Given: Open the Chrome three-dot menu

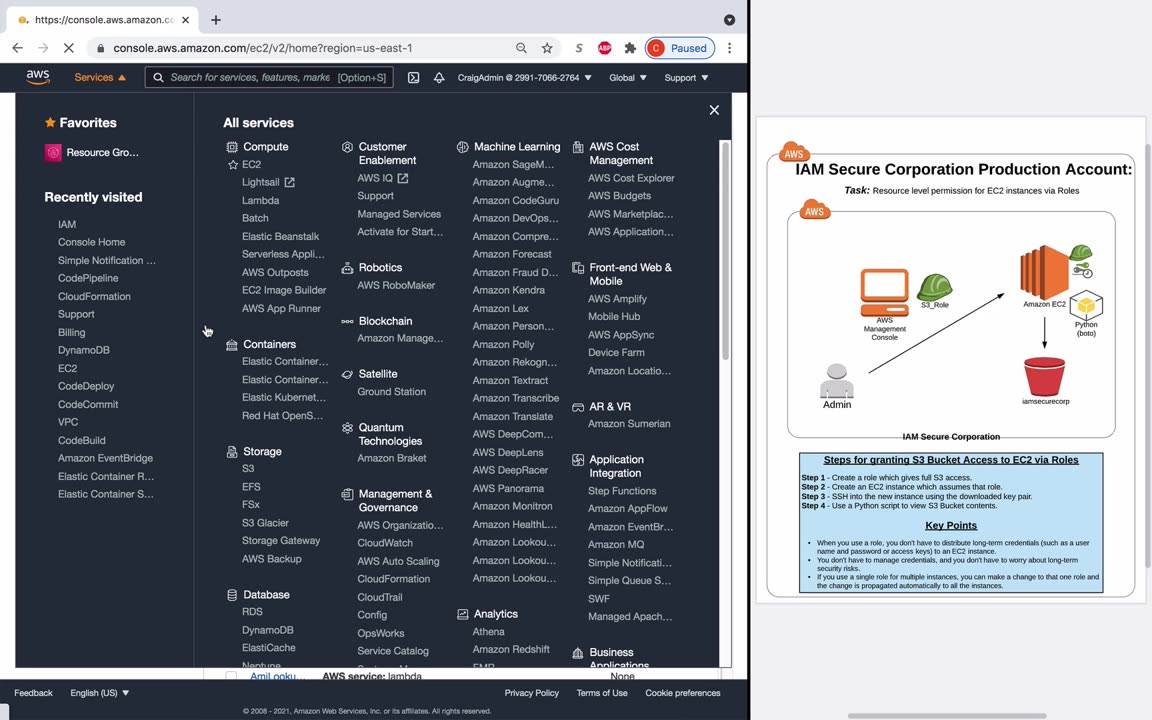Looking at the screenshot, I should point(730,48).
